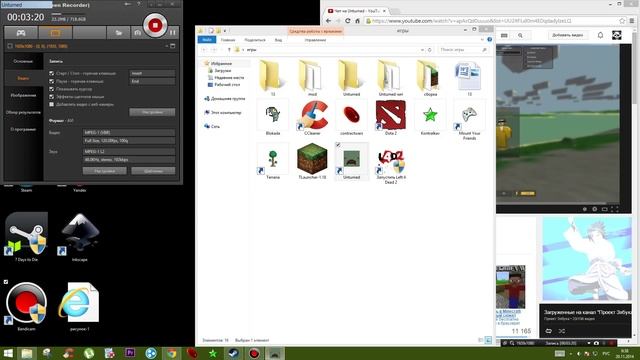Stop recording with Bandicam's red record button
The width and height of the screenshot is (640, 360).
(x=155, y=25)
